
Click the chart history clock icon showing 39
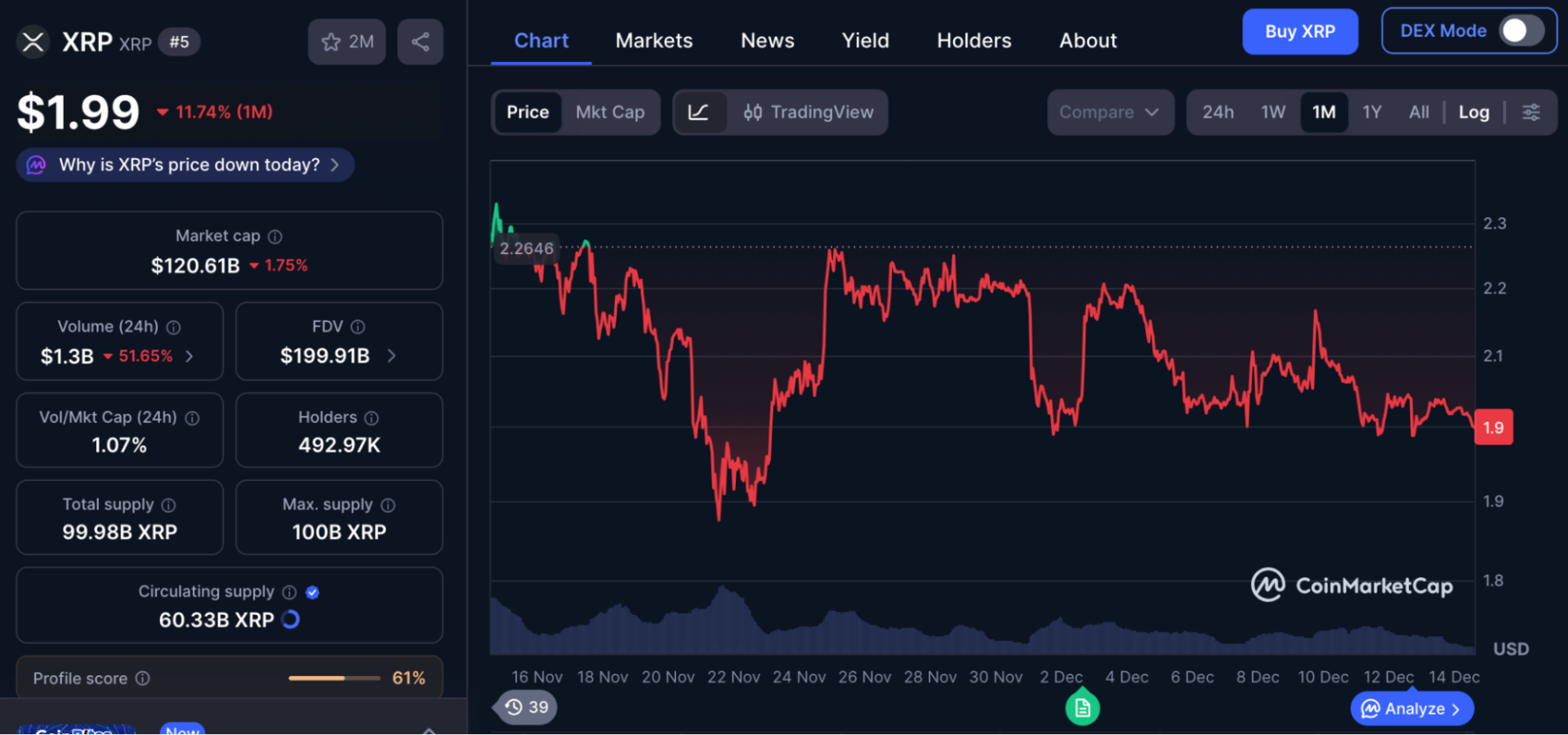pos(524,707)
